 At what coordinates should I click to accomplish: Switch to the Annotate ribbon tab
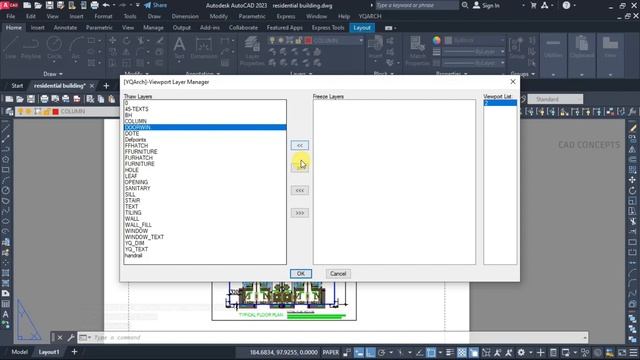(x=65, y=28)
